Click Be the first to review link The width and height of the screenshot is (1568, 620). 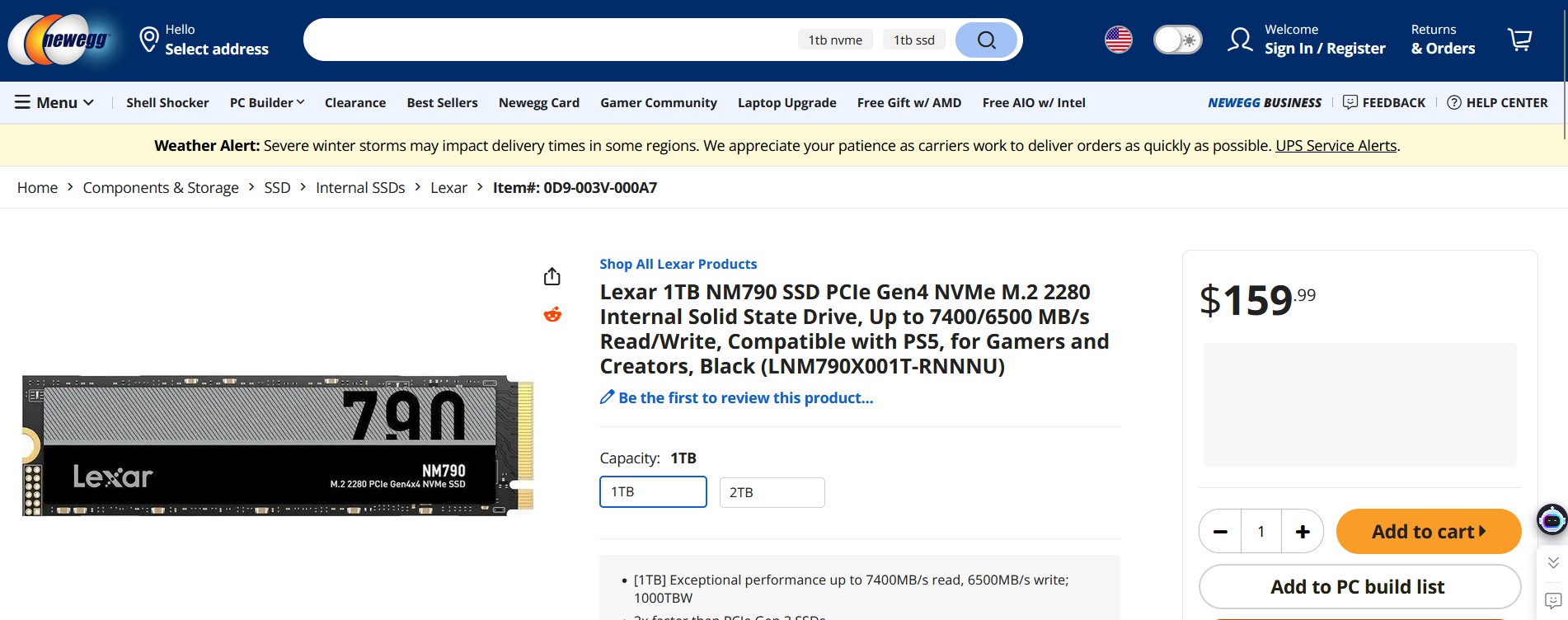click(745, 397)
